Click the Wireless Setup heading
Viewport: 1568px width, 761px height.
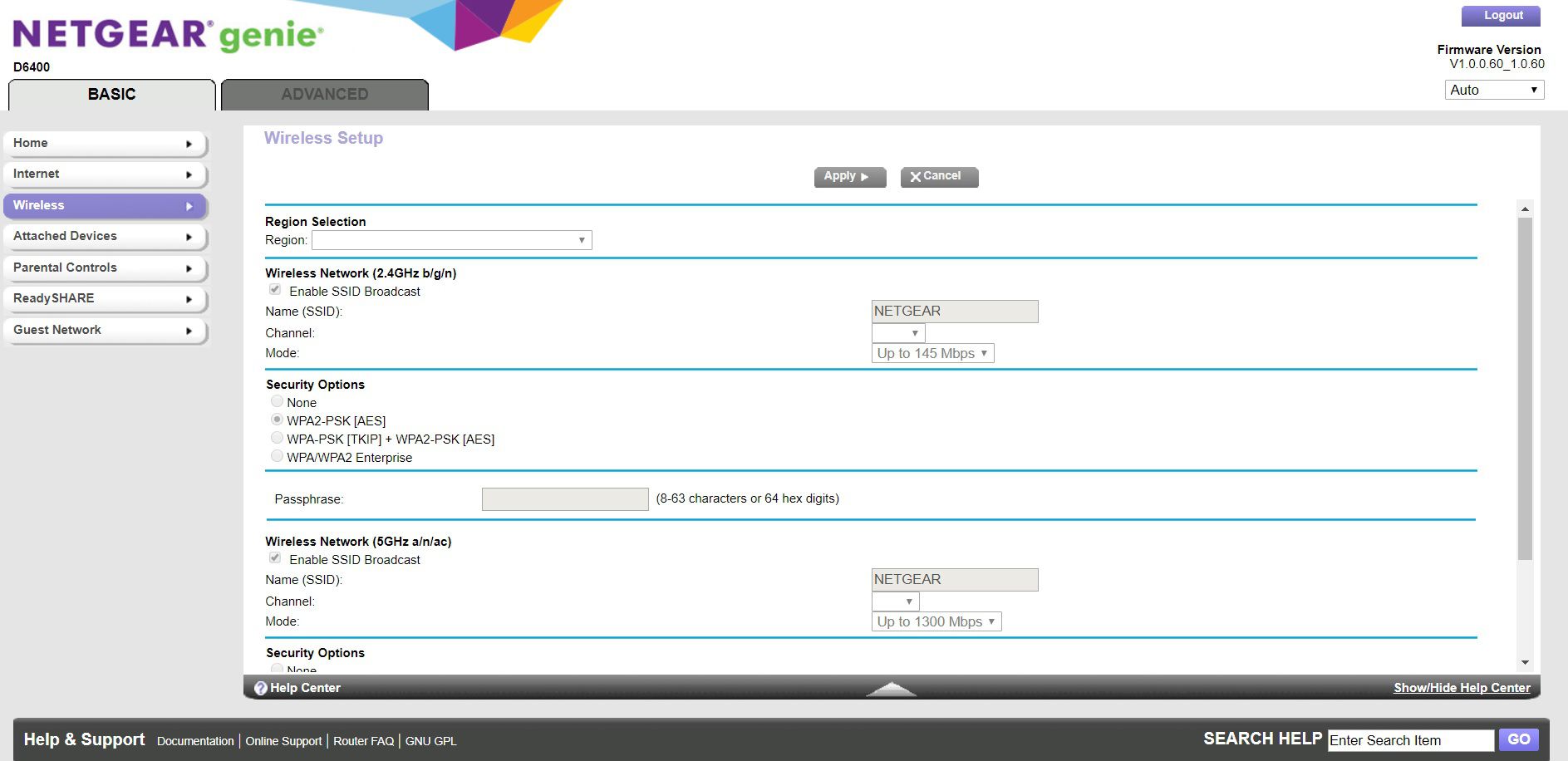[323, 139]
